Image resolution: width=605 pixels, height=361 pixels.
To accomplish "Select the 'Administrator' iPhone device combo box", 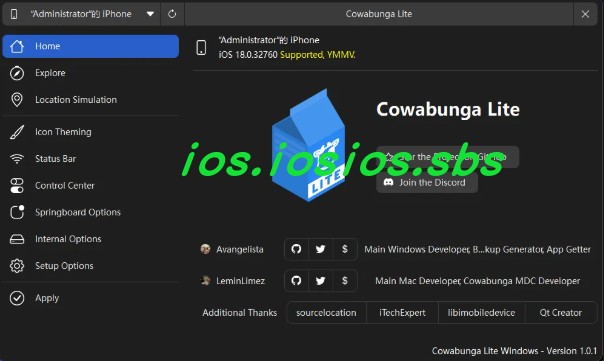I will (x=81, y=14).
